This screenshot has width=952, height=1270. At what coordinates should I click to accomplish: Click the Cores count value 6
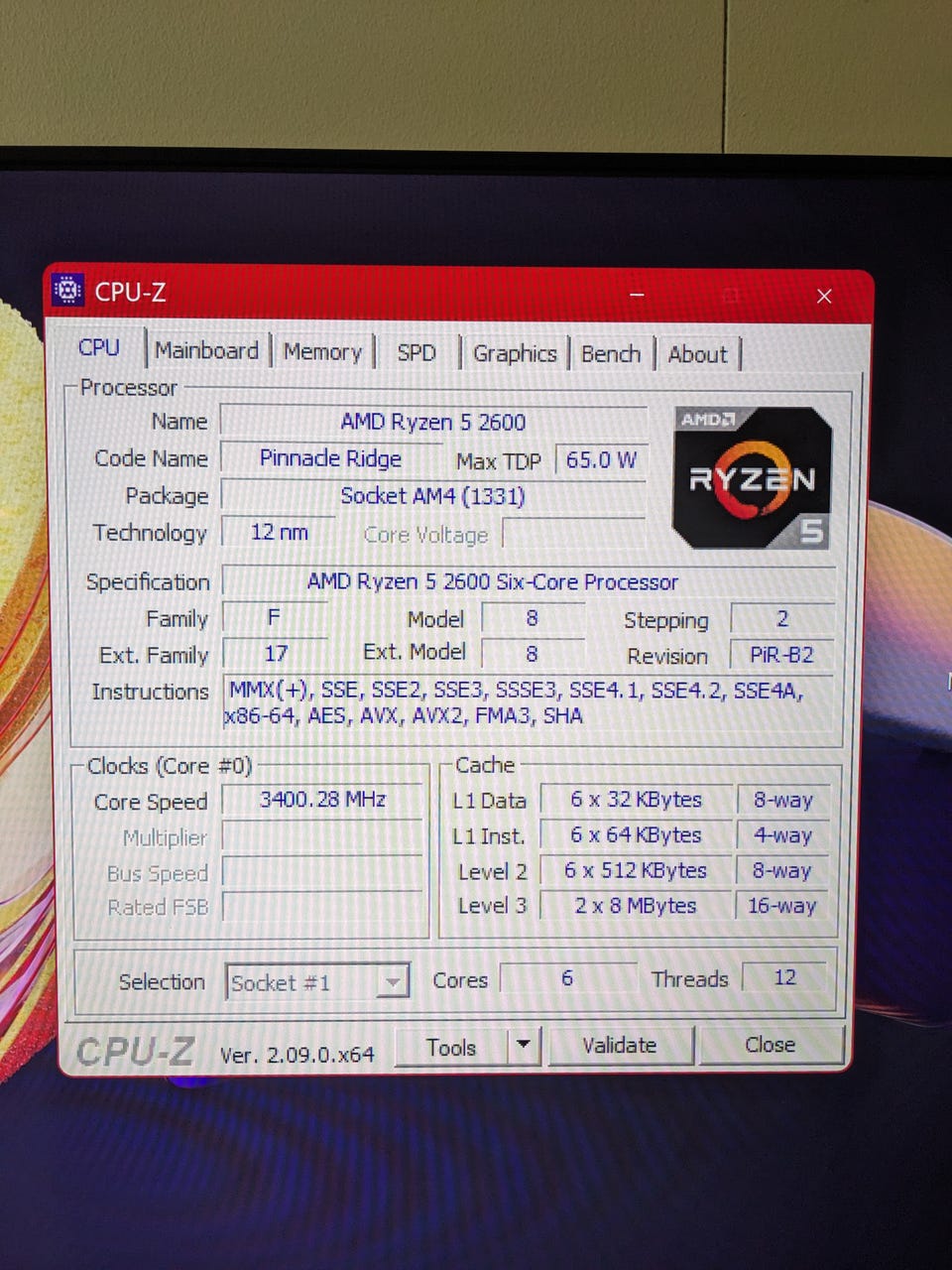pyautogui.click(x=567, y=978)
